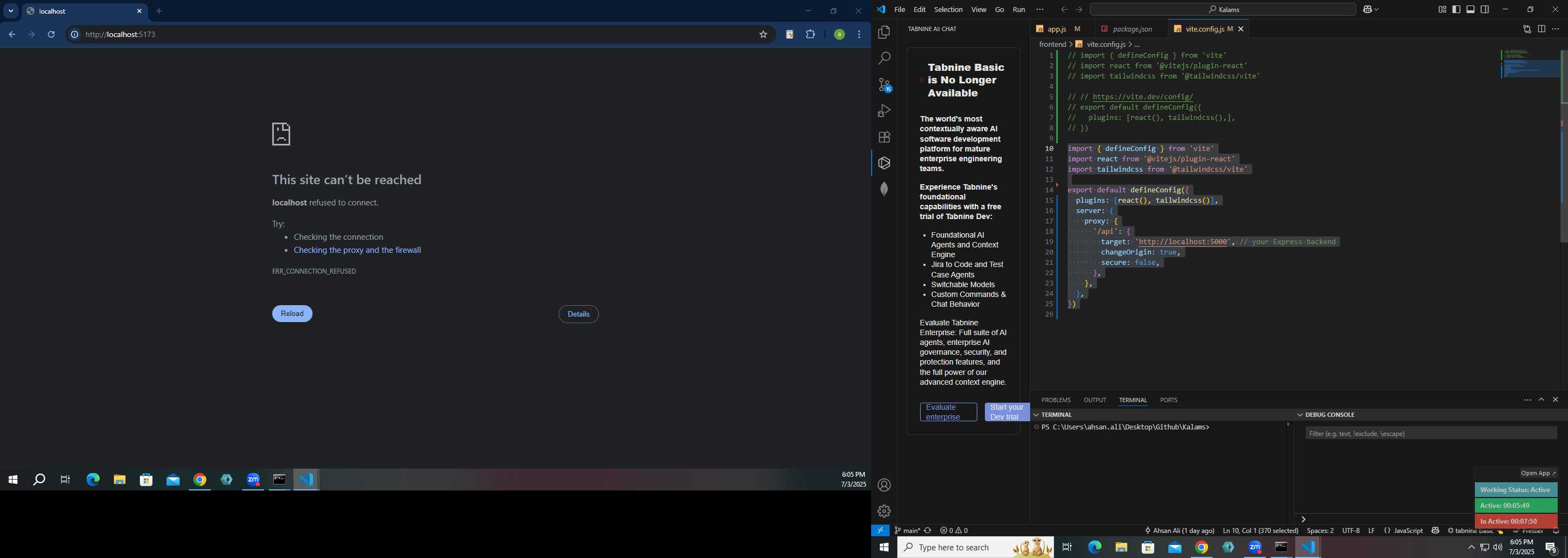Open the Run and Debug view icon
Image resolution: width=1568 pixels, height=558 pixels.
pyautogui.click(x=884, y=111)
